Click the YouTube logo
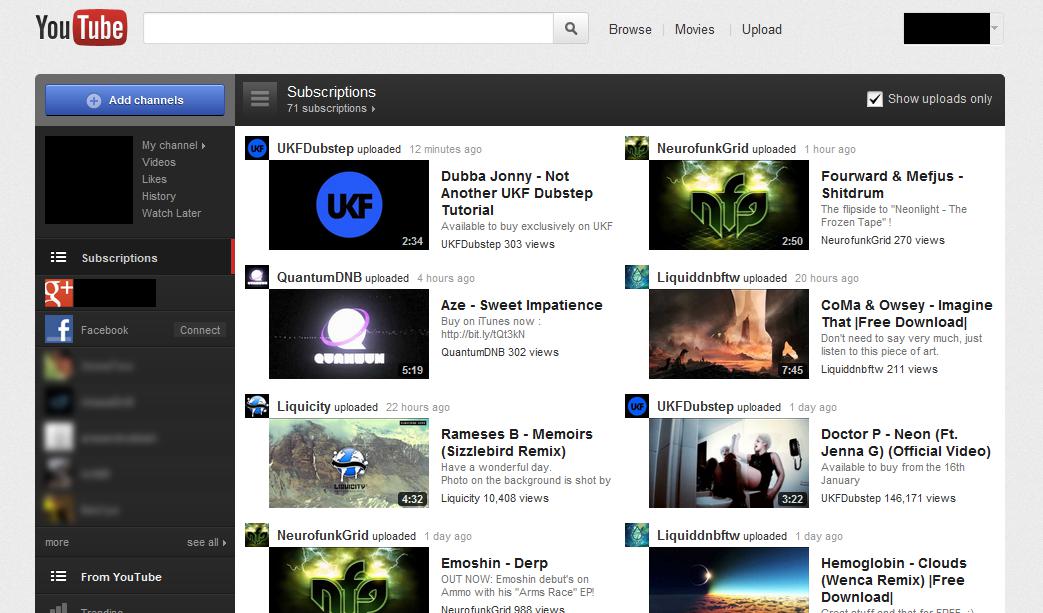The image size is (1043, 613). pyautogui.click(x=81, y=28)
